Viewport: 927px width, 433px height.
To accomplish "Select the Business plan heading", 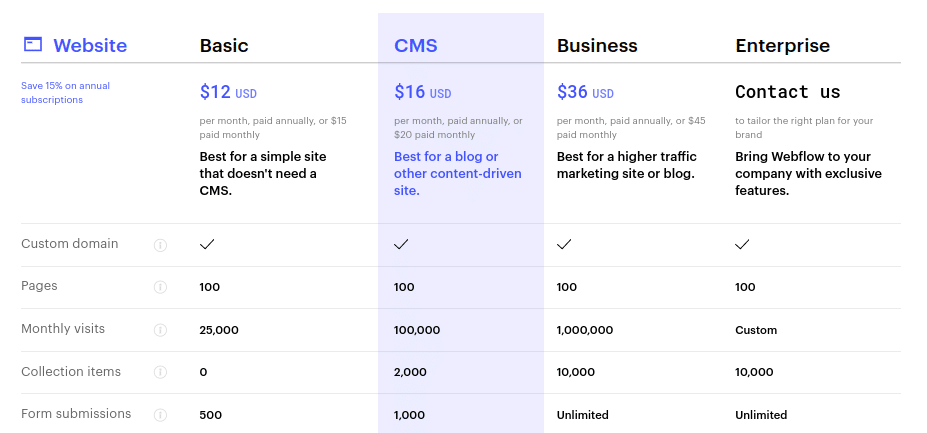I will point(597,46).
